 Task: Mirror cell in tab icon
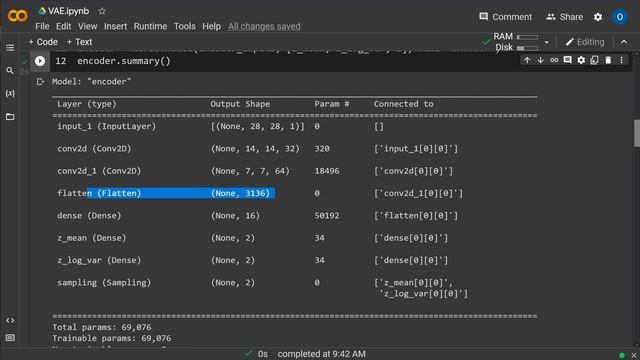(594, 60)
